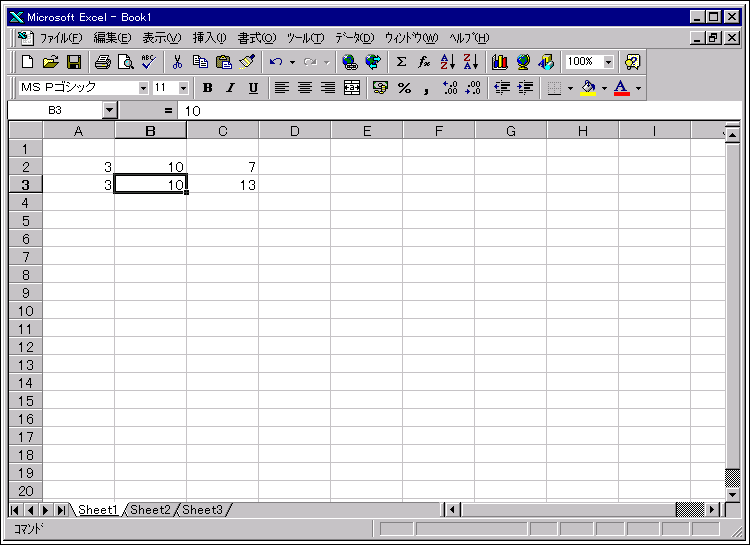Decrease decimal places icon

click(473, 88)
